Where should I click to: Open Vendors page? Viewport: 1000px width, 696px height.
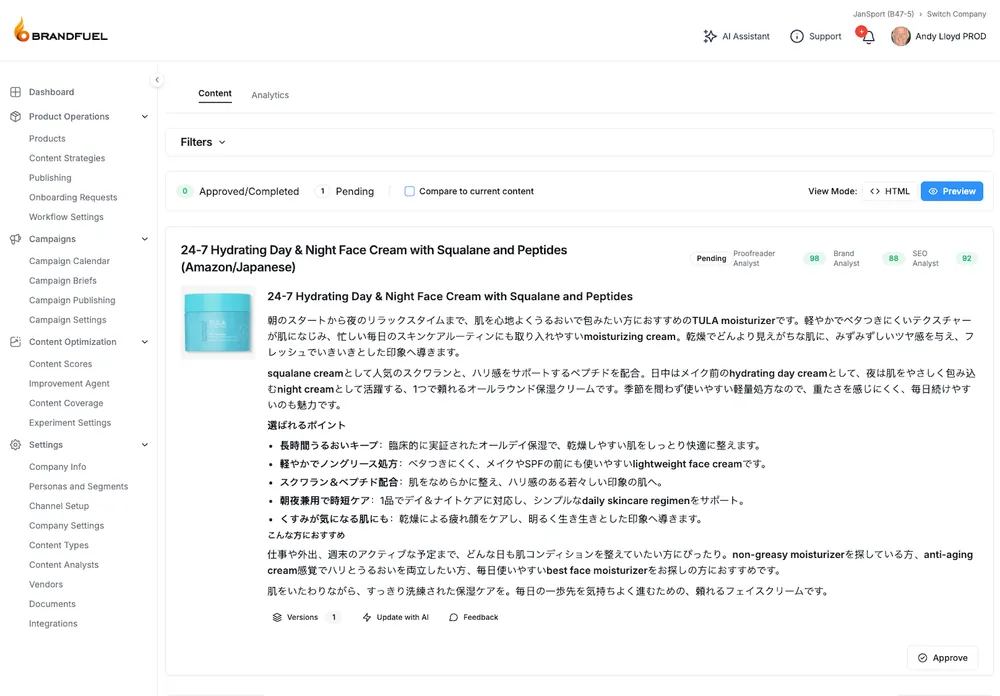pos(46,584)
